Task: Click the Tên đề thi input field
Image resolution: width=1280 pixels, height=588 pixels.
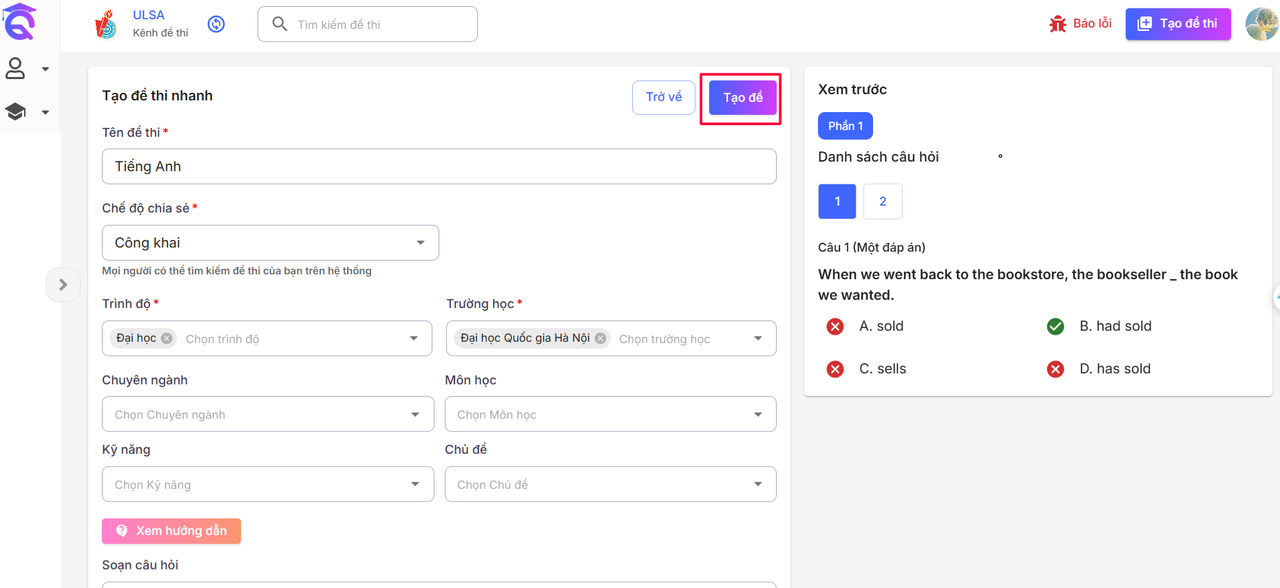Action: pyautogui.click(x=439, y=166)
